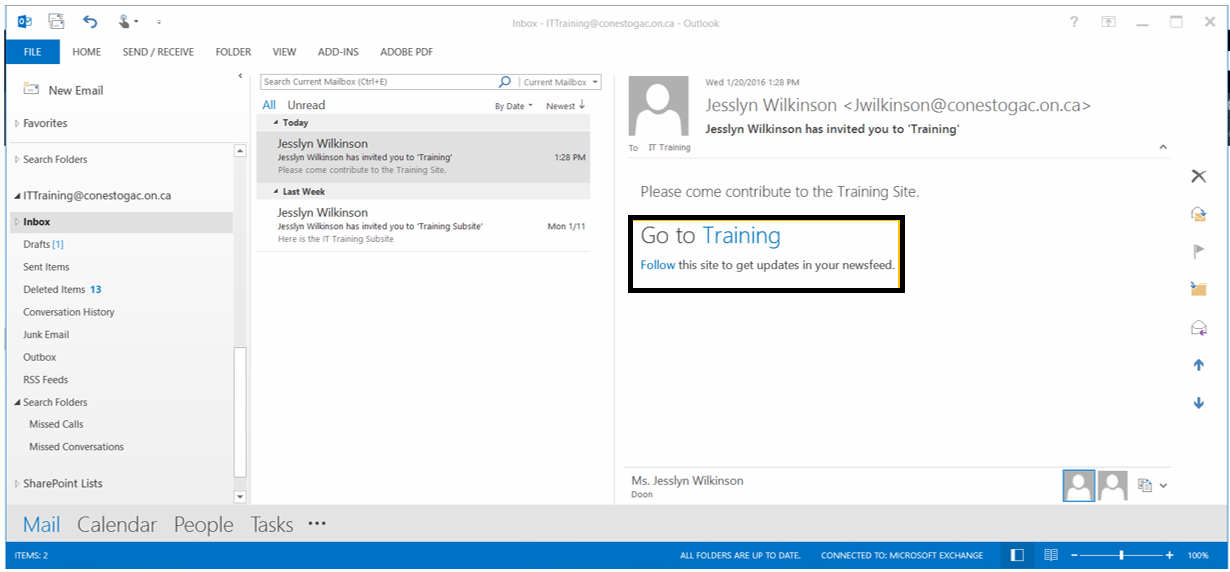The width and height of the screenshot is (1230, 572).
Task: Select first contact photo in People Pane
Action: 1079,485
